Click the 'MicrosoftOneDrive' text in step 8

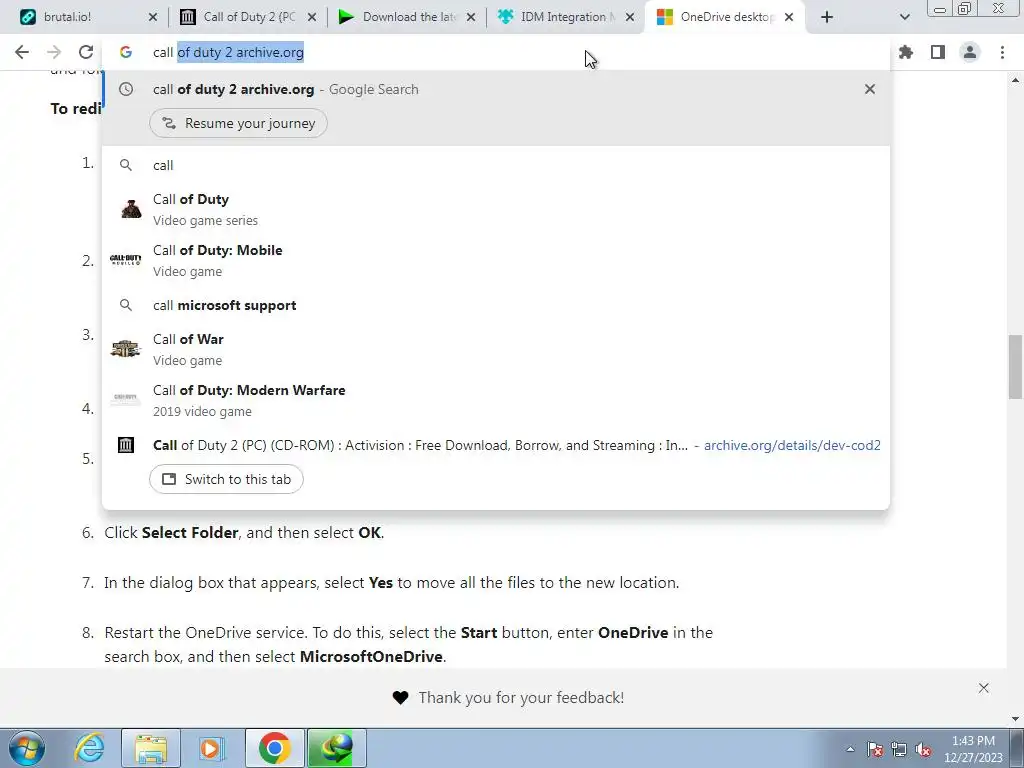pyautogui.click(x=371, y=657)
